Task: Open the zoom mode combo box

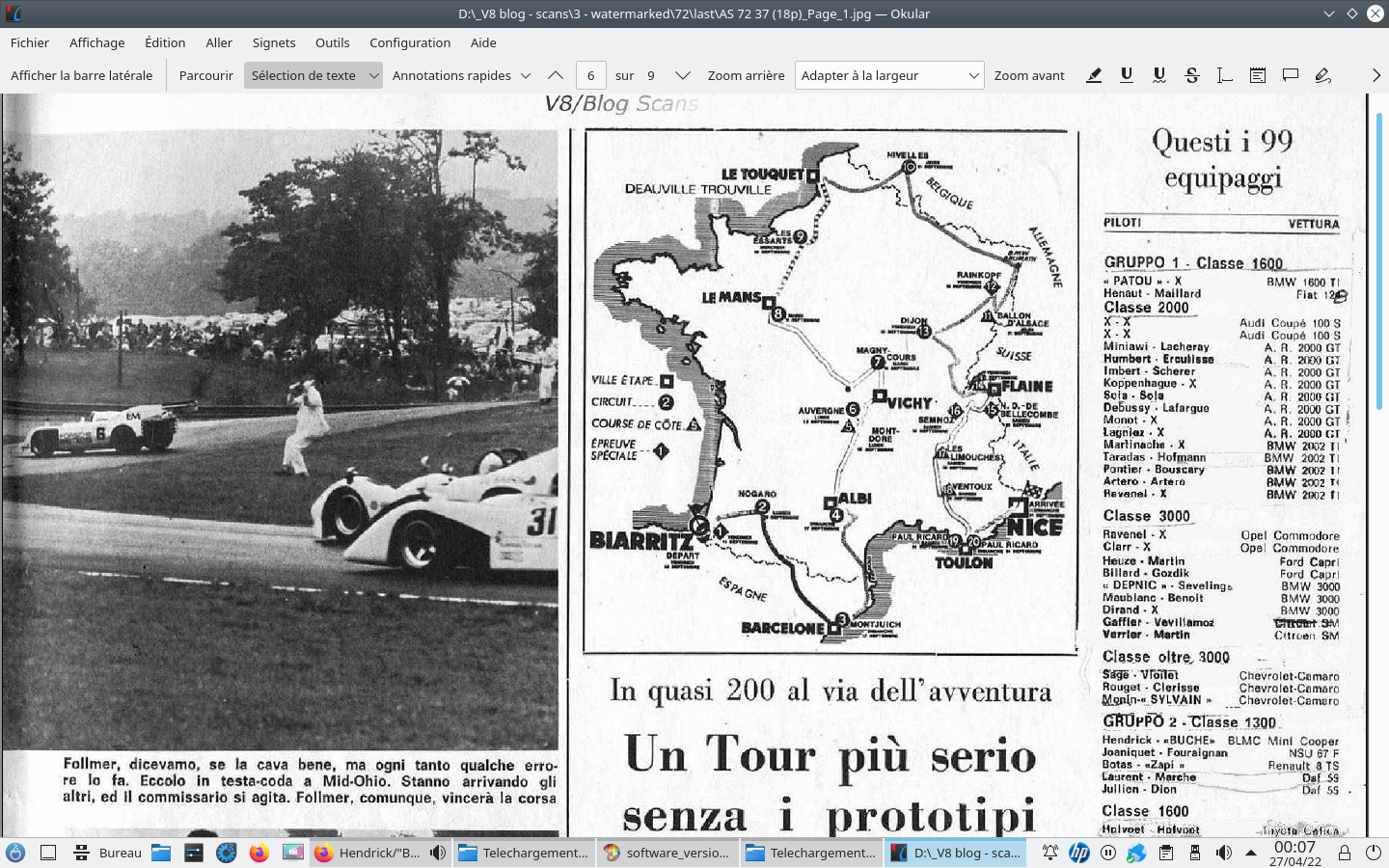Action: [x=888, y=75]
